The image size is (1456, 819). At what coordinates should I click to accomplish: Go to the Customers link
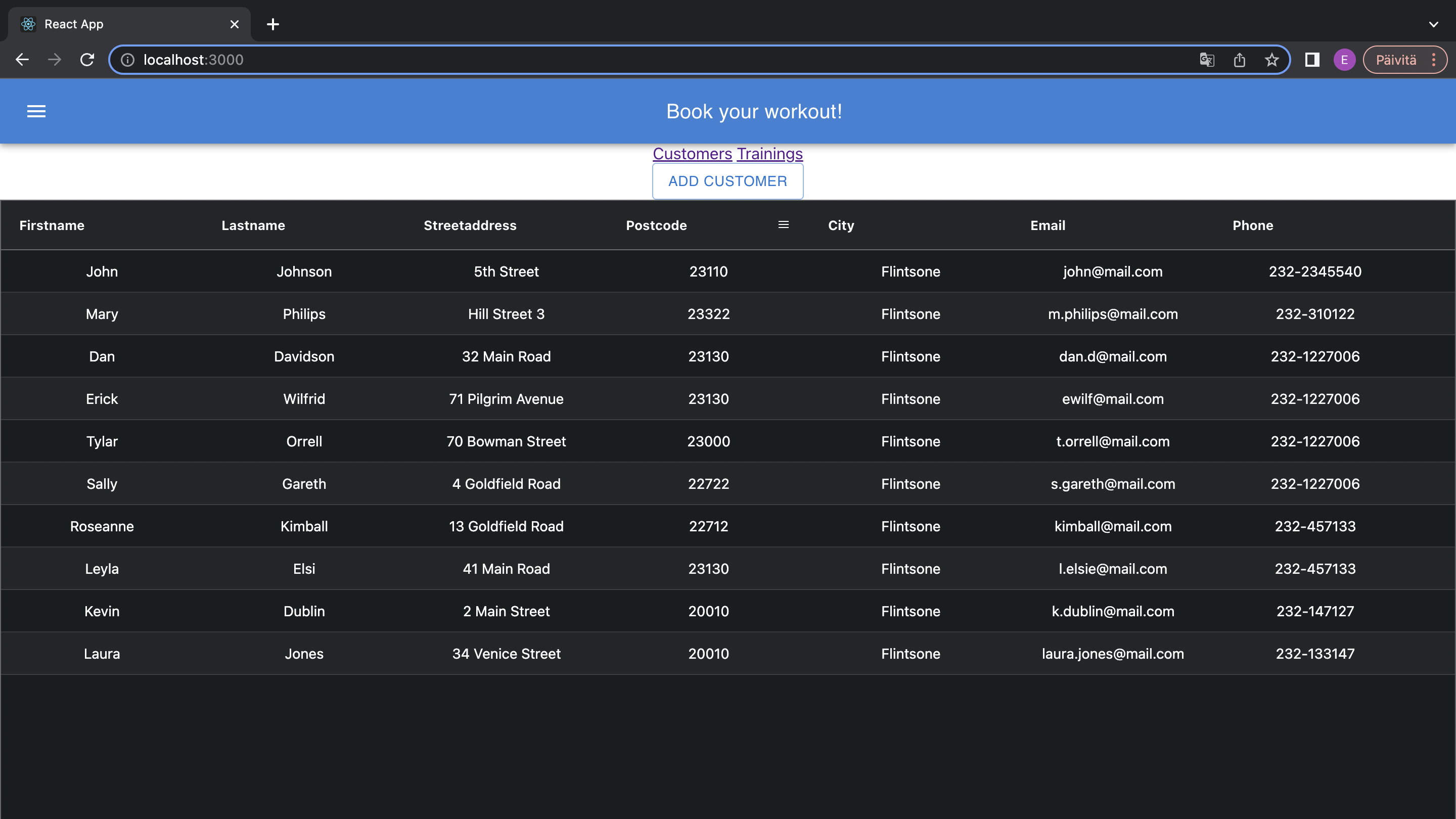[x=692, y=154]
